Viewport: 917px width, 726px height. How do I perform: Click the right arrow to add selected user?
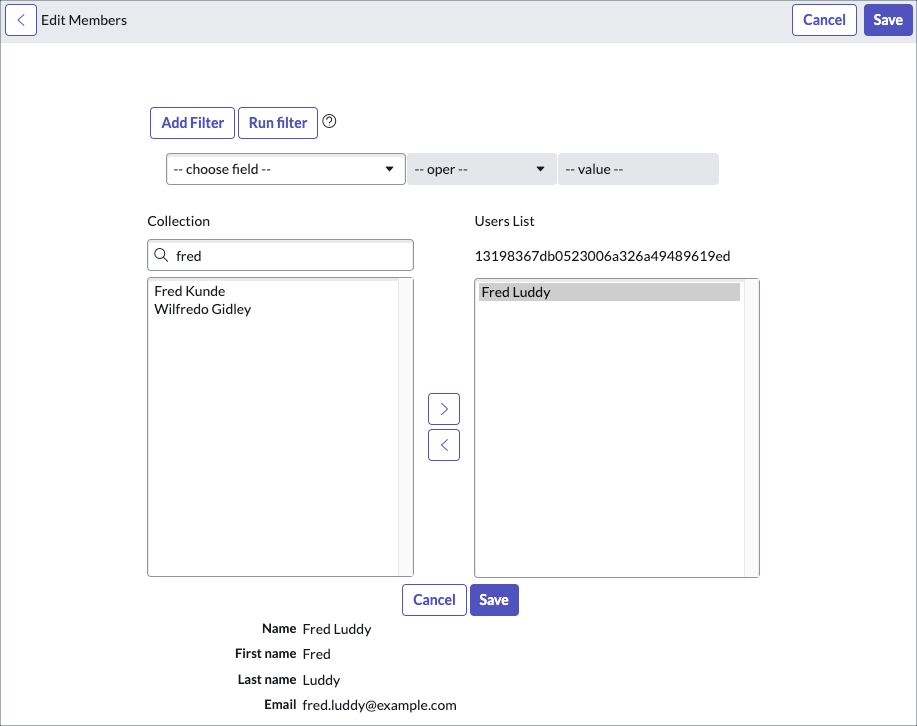[x=443, y=408]
